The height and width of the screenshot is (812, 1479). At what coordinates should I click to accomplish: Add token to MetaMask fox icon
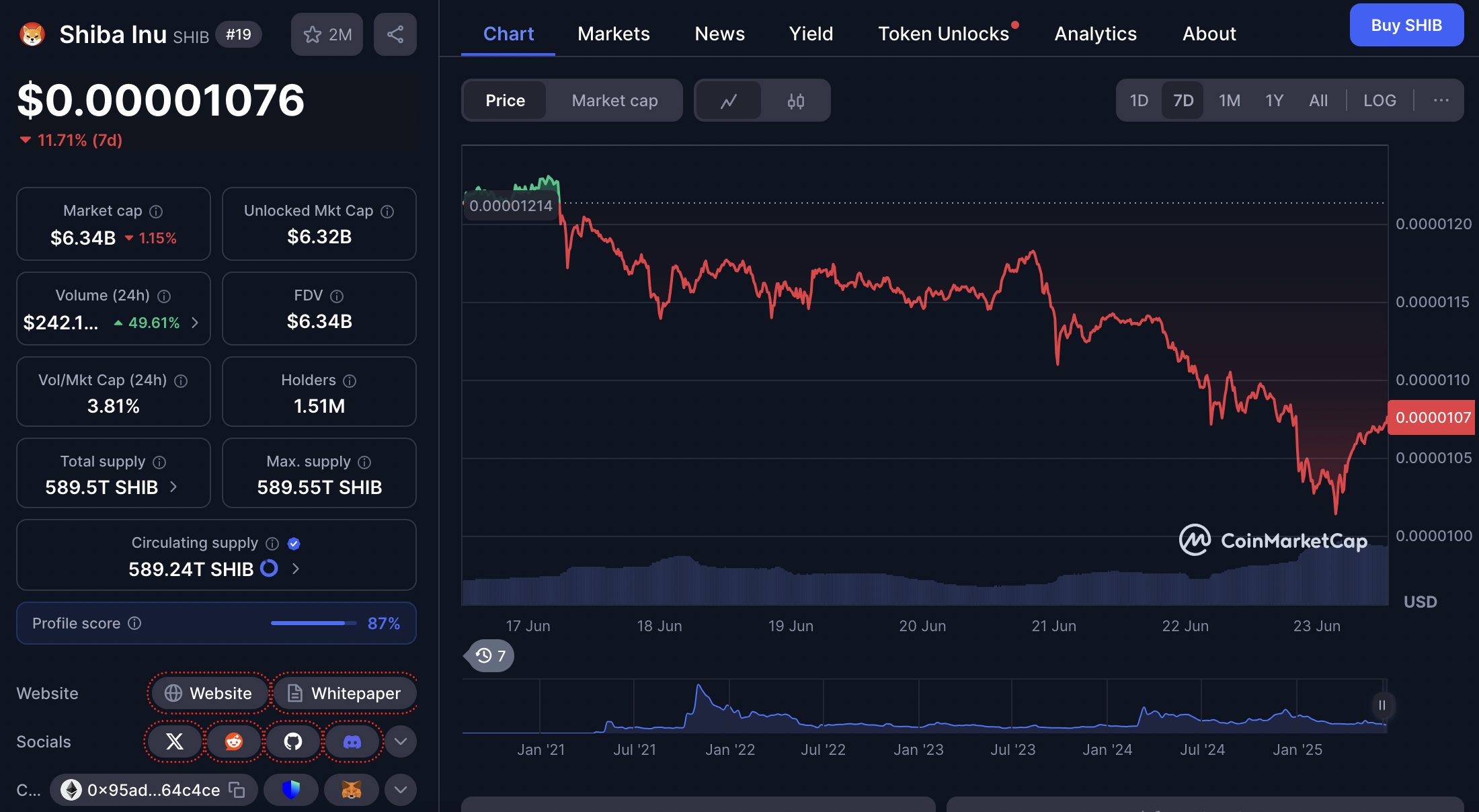tap(352, 790)
